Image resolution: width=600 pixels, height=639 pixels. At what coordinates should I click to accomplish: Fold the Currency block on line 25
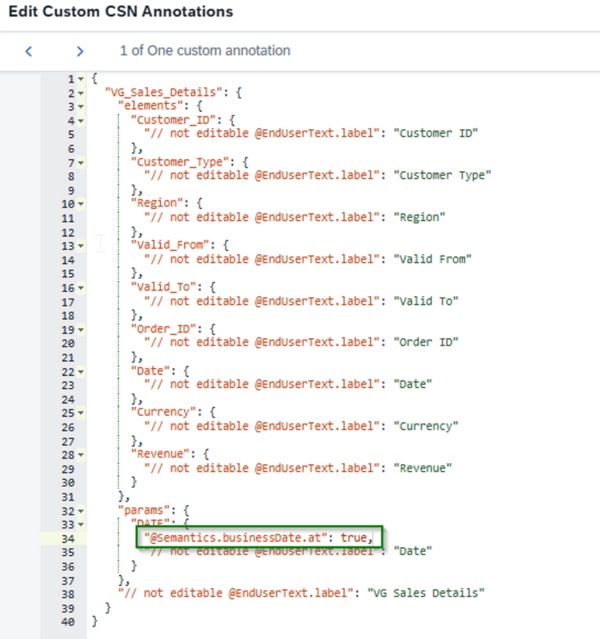[82, 411]
